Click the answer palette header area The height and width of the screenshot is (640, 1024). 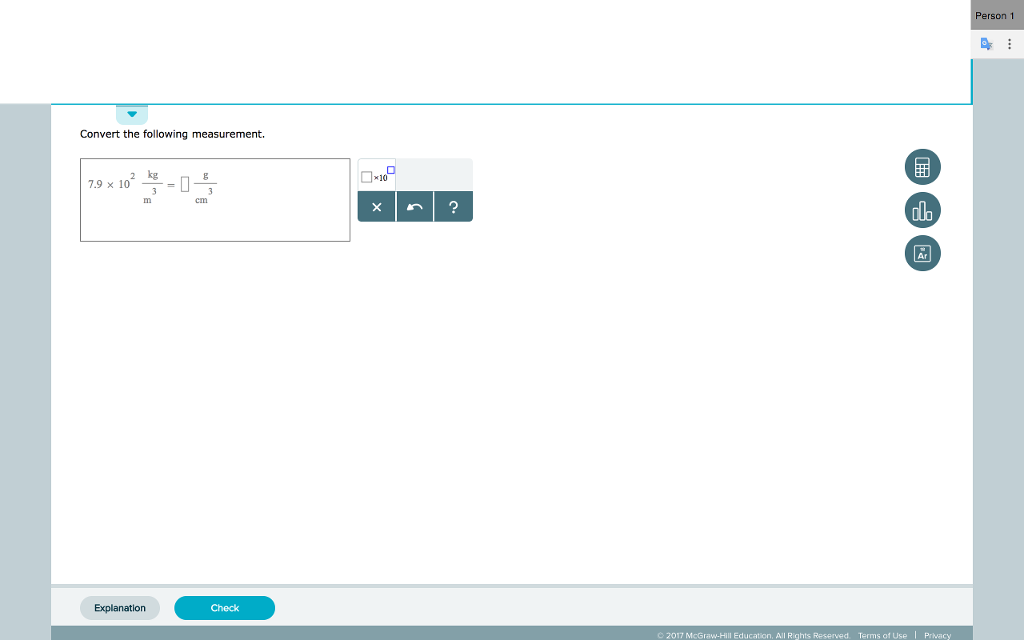tap(435, 174)
